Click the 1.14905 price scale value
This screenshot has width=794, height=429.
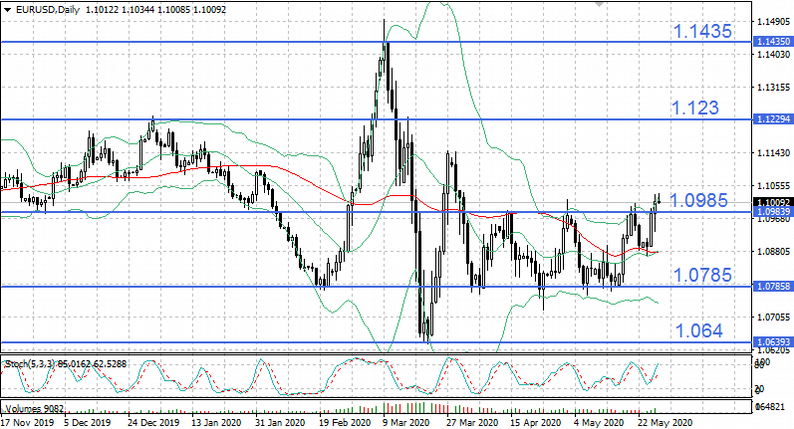pos(773,22)
